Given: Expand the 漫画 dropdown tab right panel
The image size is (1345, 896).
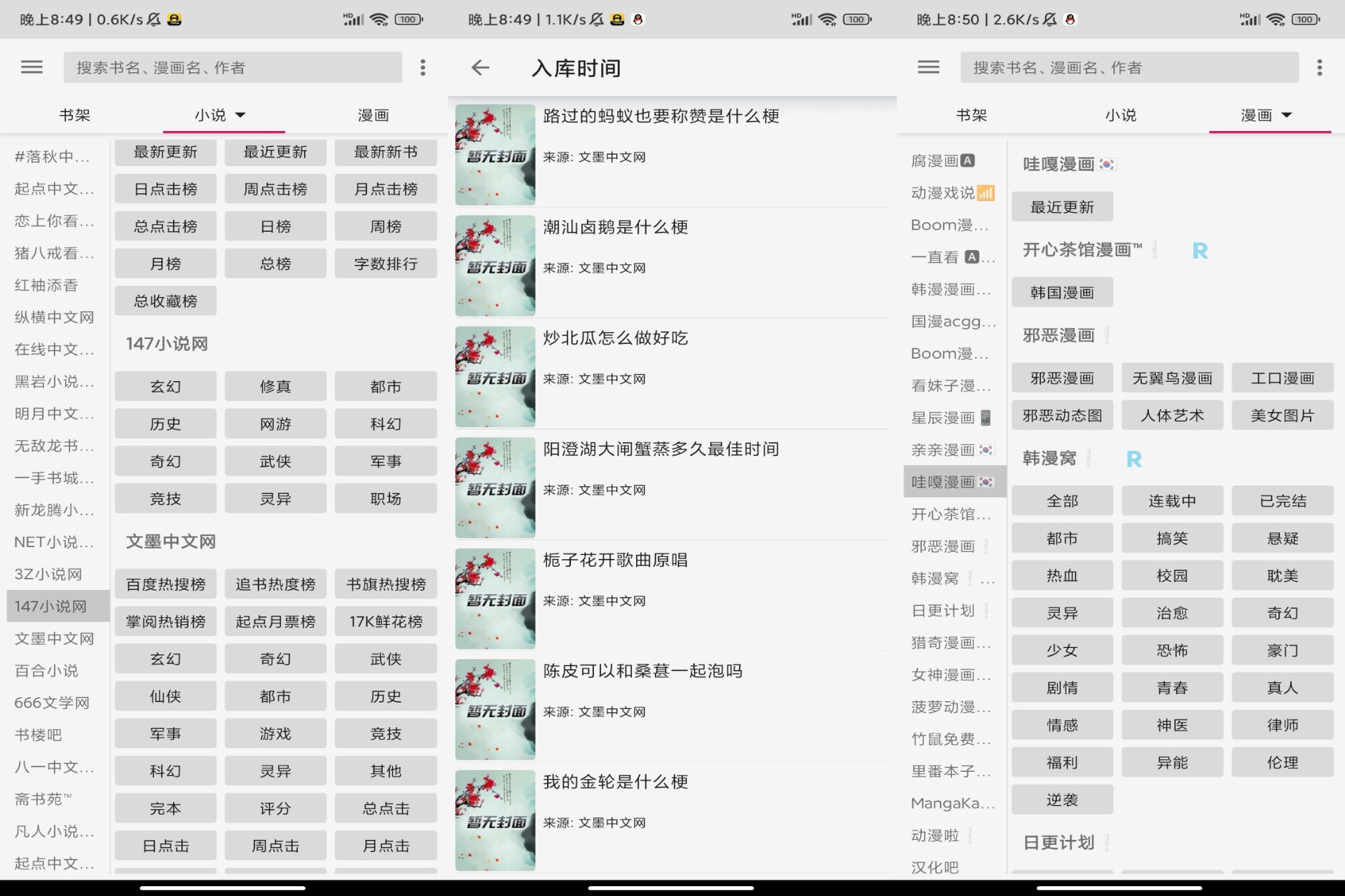Looking at the screenshot, I should pos(1262,114).
